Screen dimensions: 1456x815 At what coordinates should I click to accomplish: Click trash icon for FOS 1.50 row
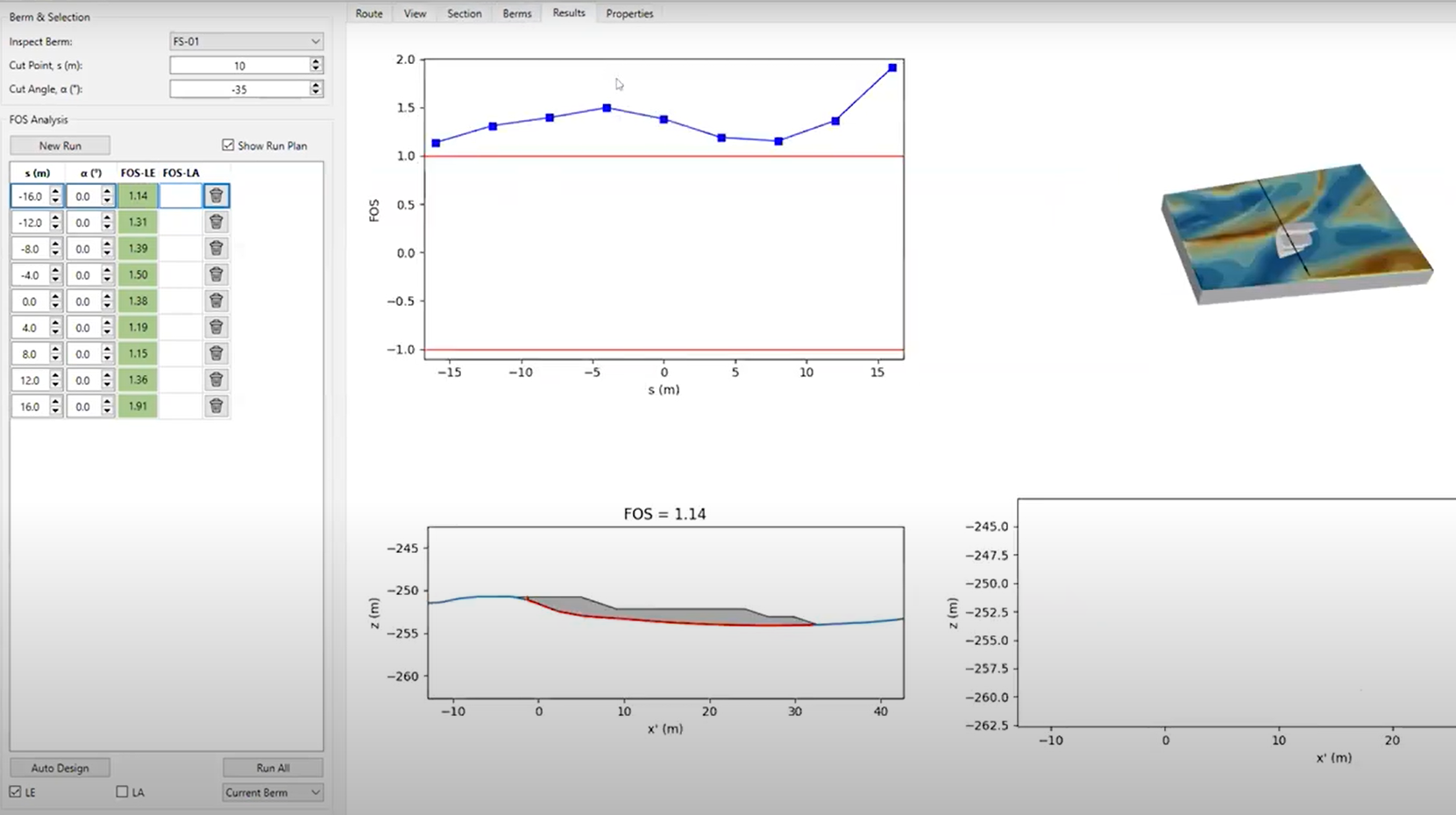point(217,275)
